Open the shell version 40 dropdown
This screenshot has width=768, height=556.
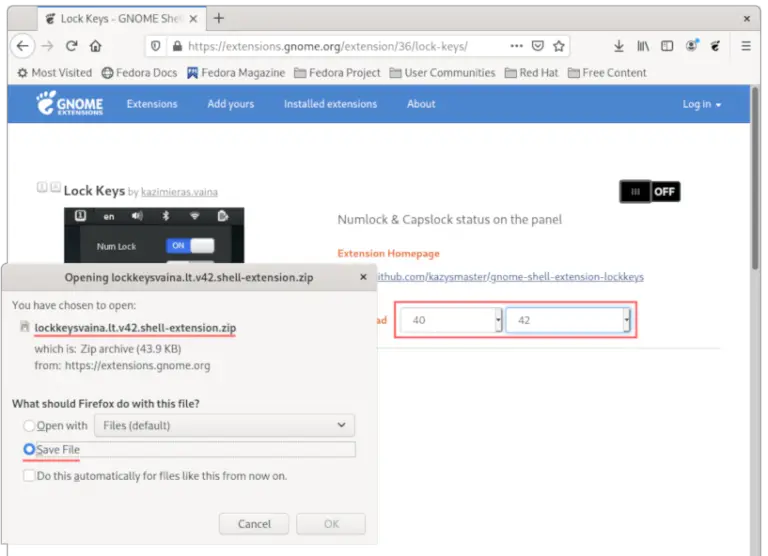tap(450, 320)
